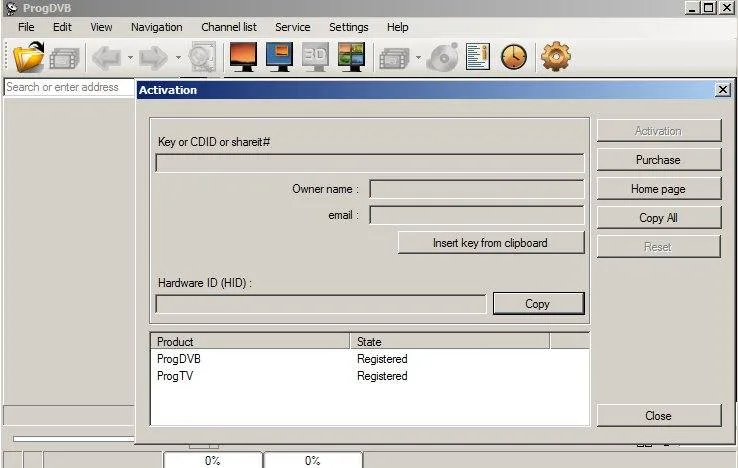The height and width of the screenshot is (468, 738).
Task: Open the program guide info sheet icon
Action: point(478,57)
